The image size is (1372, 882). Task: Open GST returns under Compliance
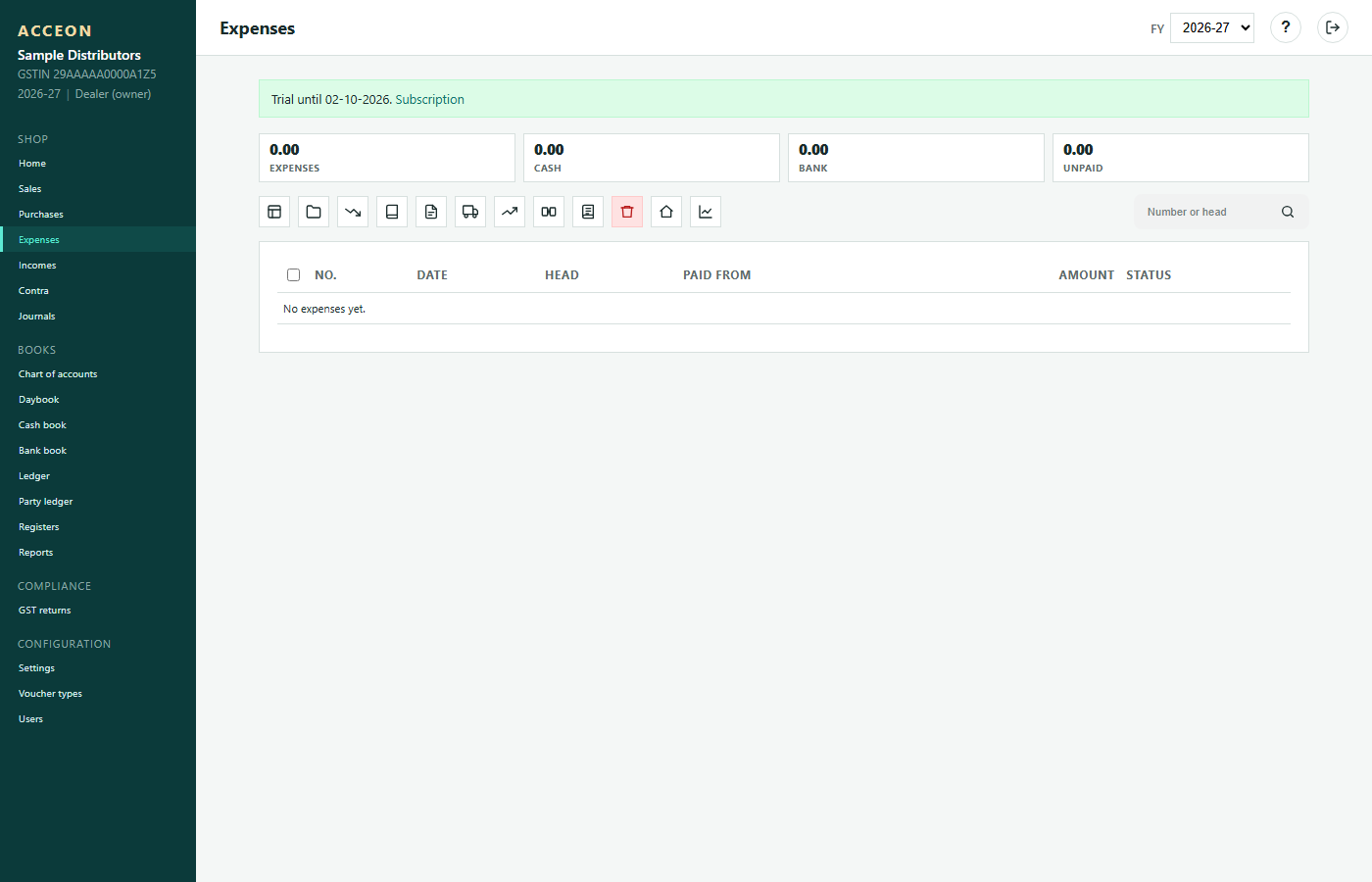(x=98, y=611)
